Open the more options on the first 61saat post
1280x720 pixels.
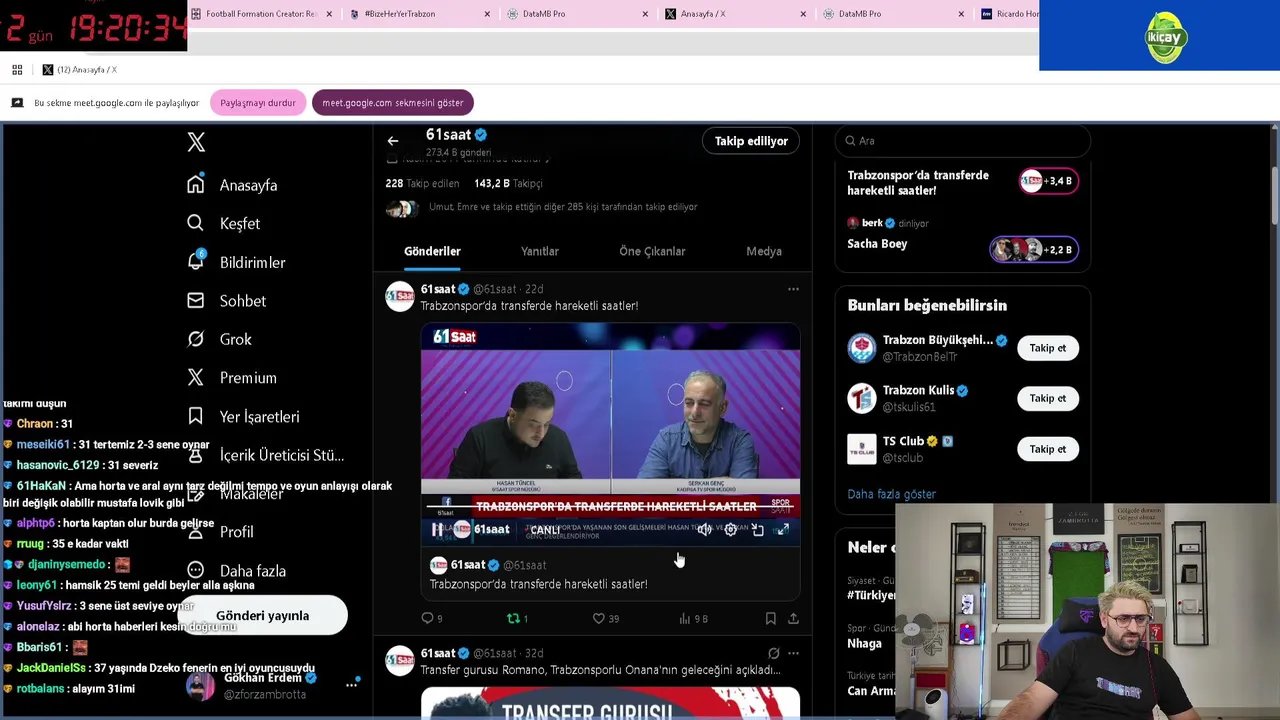pyautogui.click(x=793, y=289)
